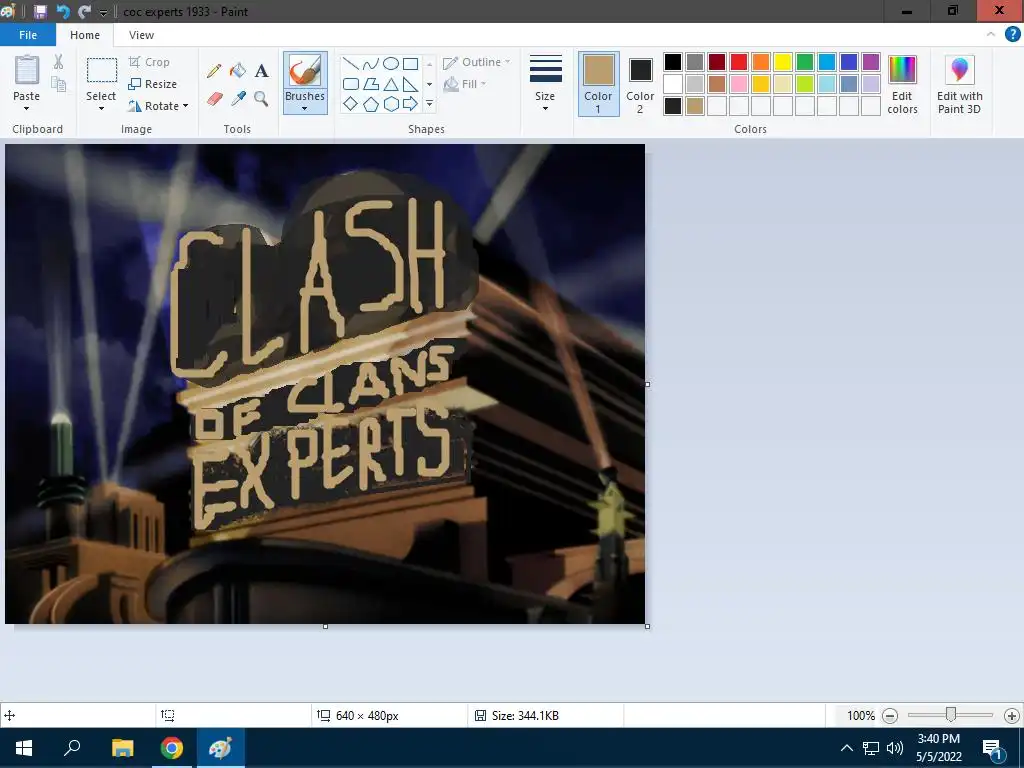Choose the Rounded rectangle shape
Screen dimensions: 1024x768
point(351,84)
